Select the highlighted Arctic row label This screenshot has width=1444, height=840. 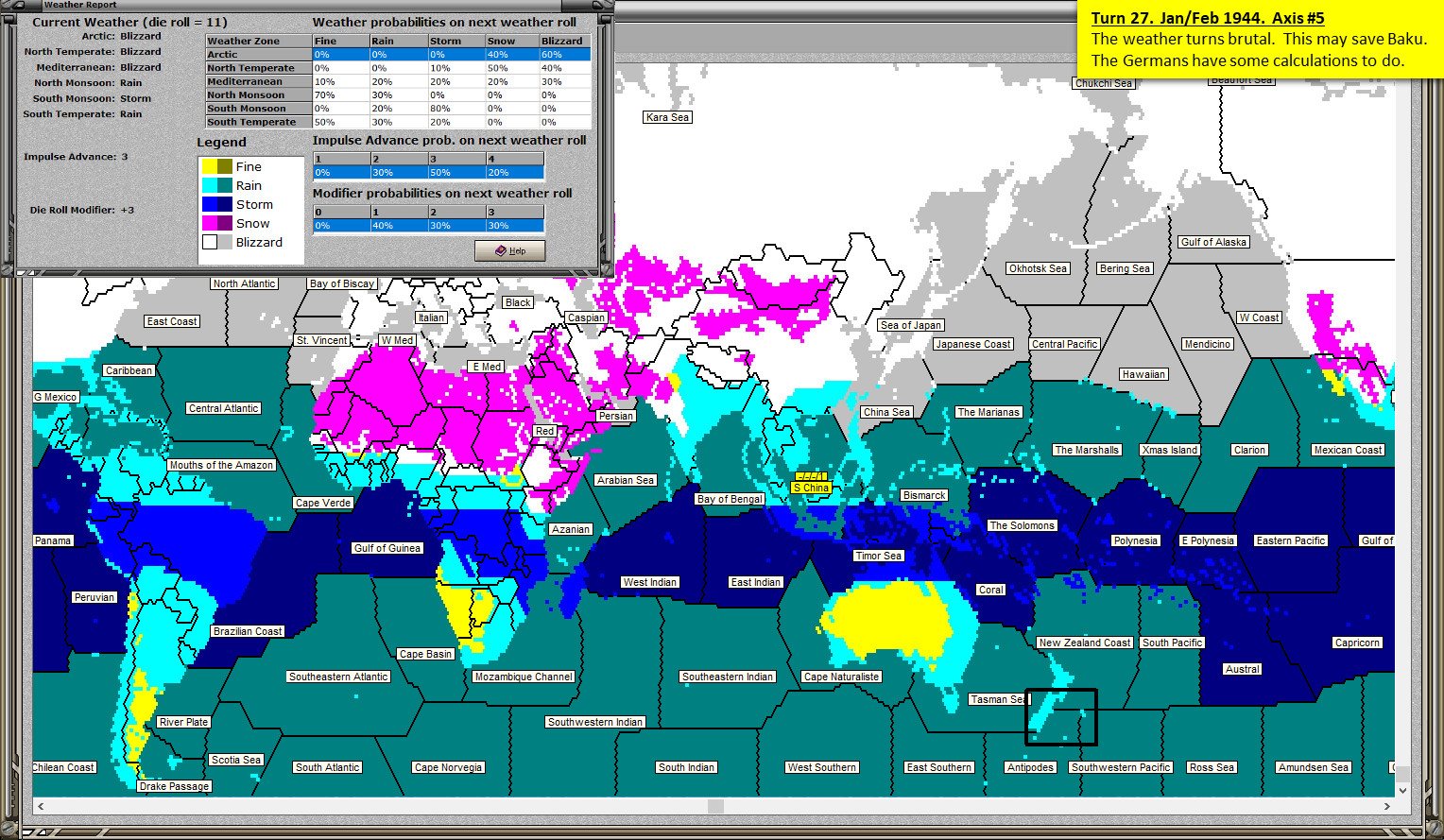[259, 55]
